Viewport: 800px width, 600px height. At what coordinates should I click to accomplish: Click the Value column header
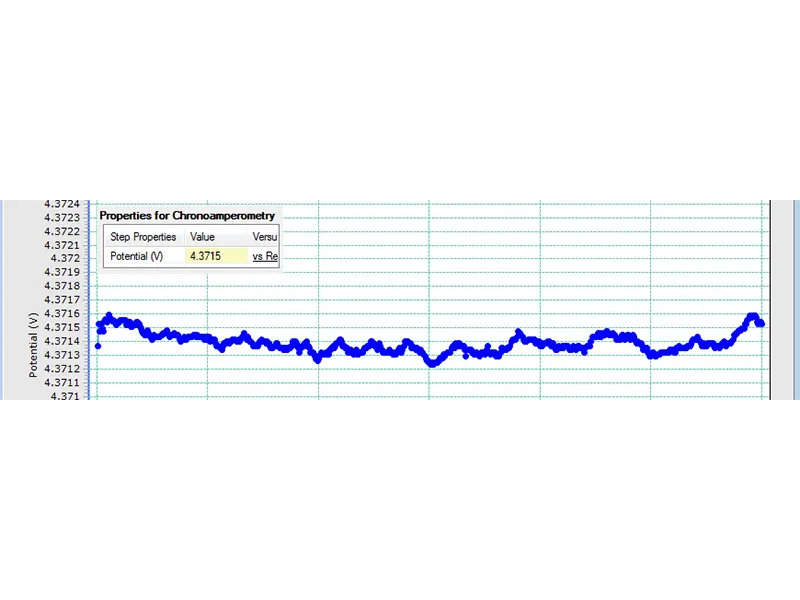203,237
